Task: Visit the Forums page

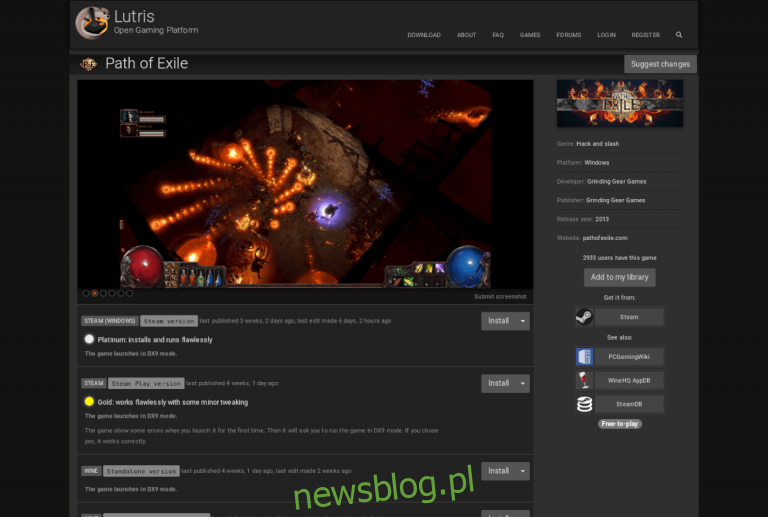Action: point(569,35)
